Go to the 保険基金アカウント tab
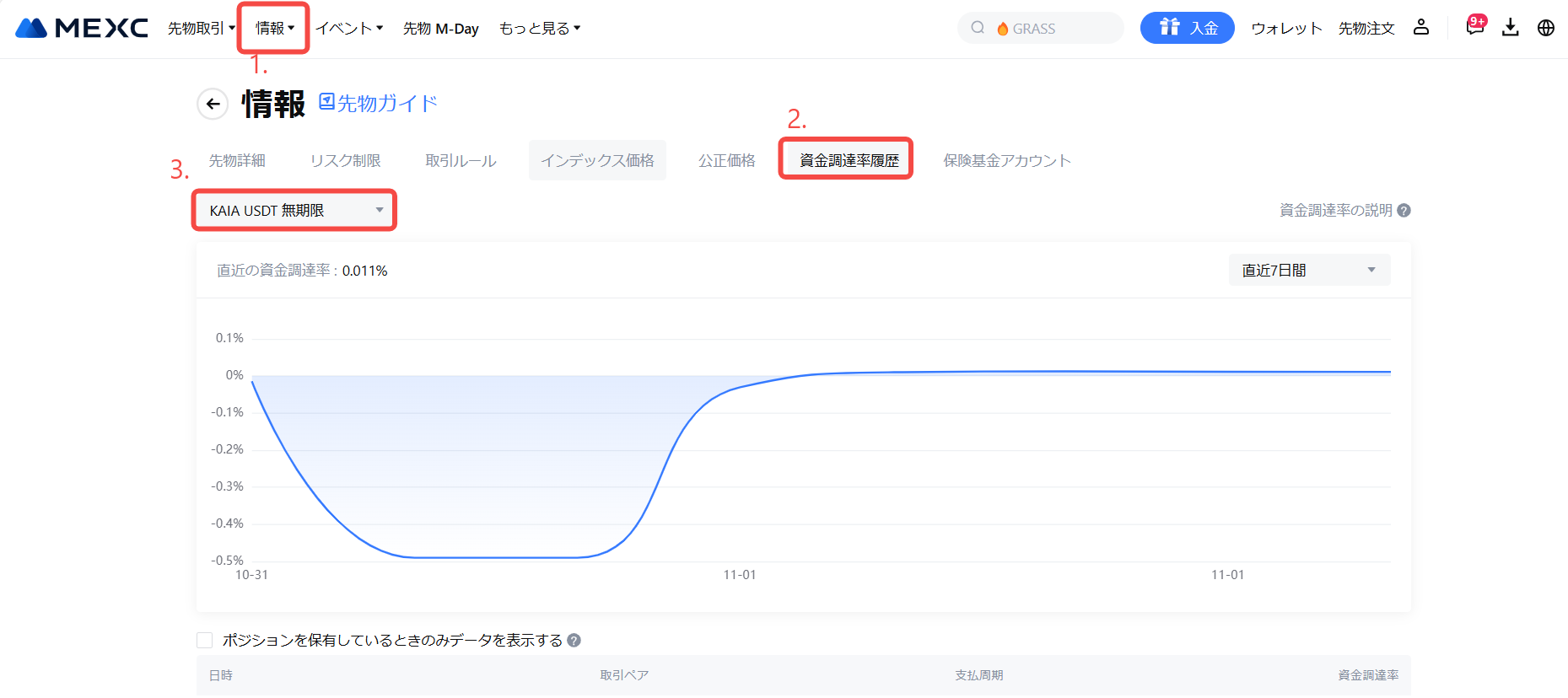Image resolution: width=1568 pixels, height=698 pixels. tap(1007, 160)
